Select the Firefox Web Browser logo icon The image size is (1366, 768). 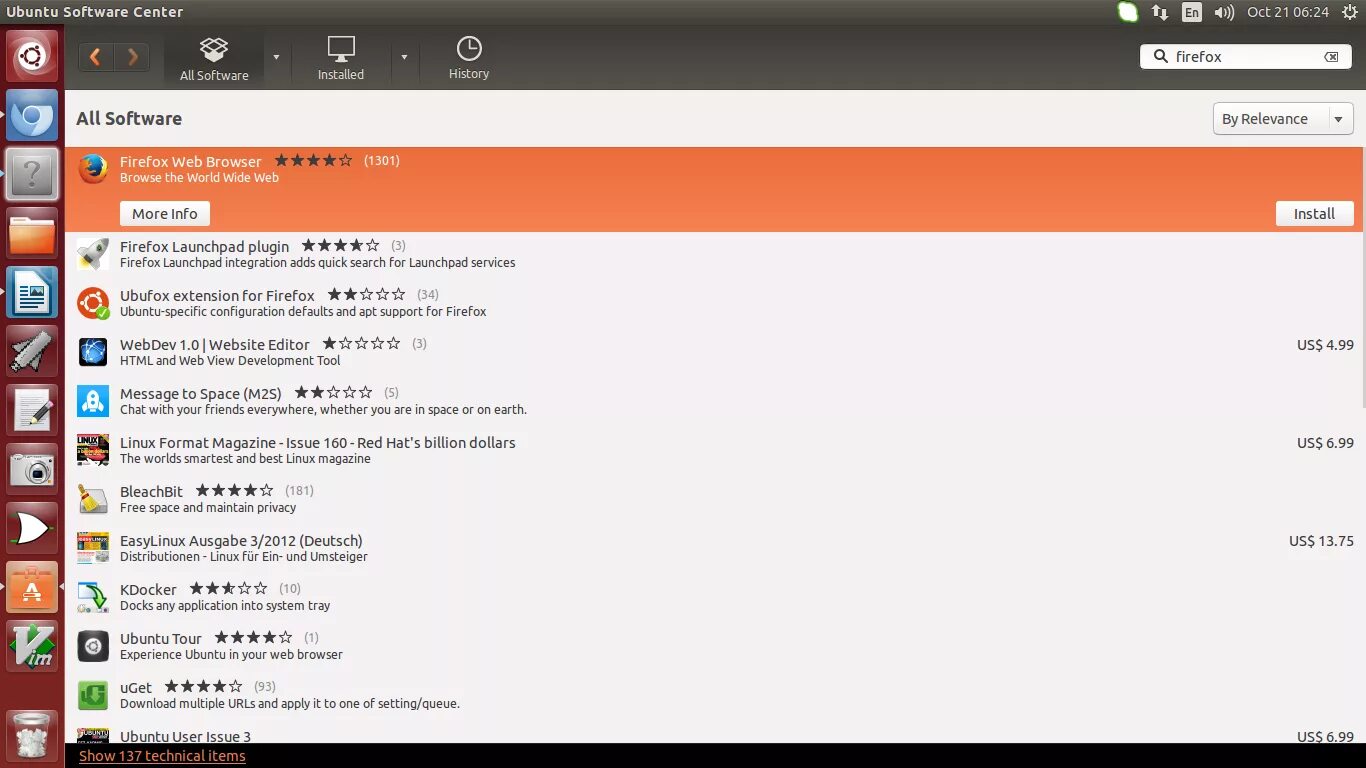pos(93,169)
